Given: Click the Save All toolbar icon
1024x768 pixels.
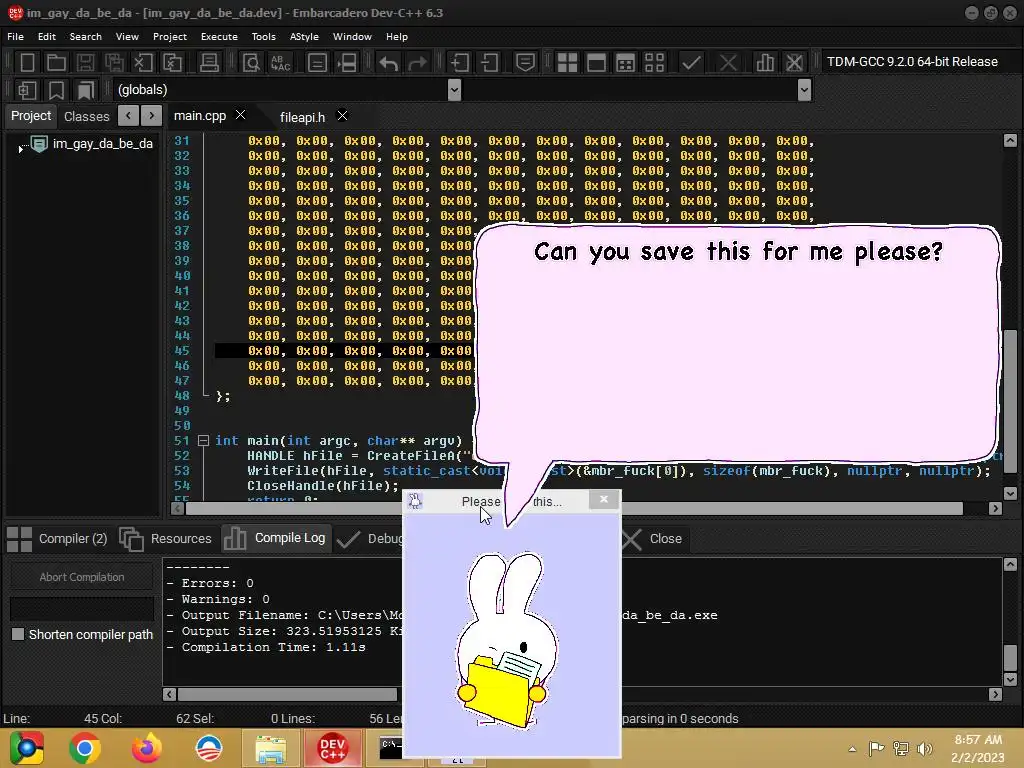Looking at the screenshot, I should coord(114,63).
